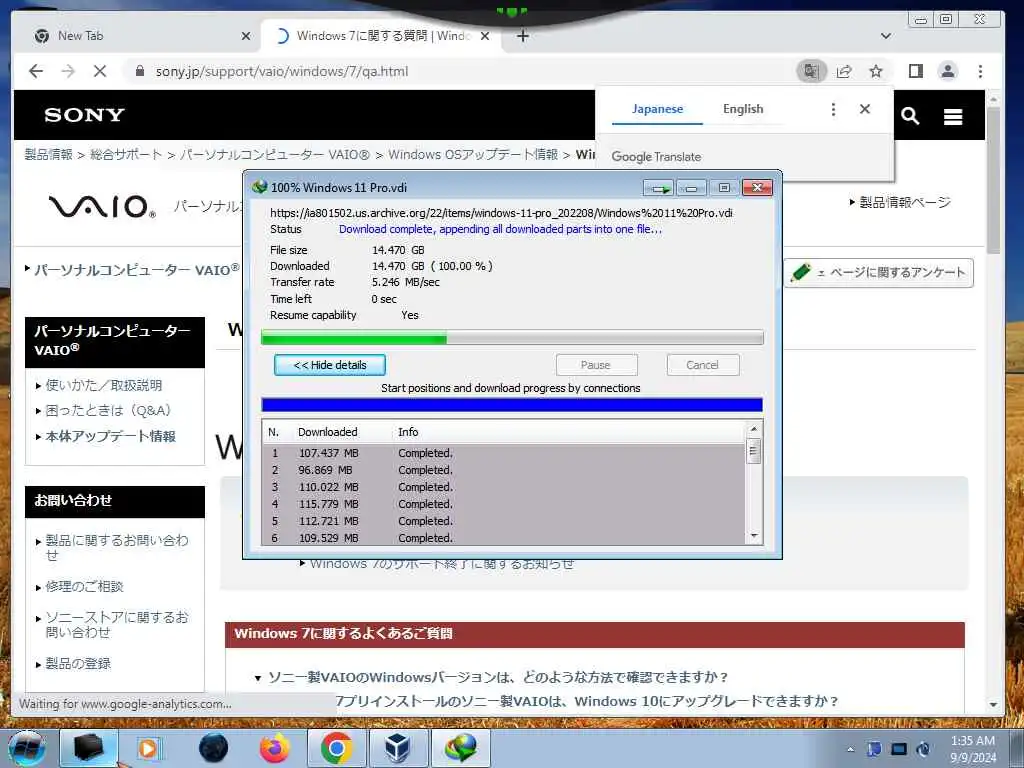Click the ページに関するアンケート button
Viewport: 1024px width, 768px height.
[x=879, y=273]
